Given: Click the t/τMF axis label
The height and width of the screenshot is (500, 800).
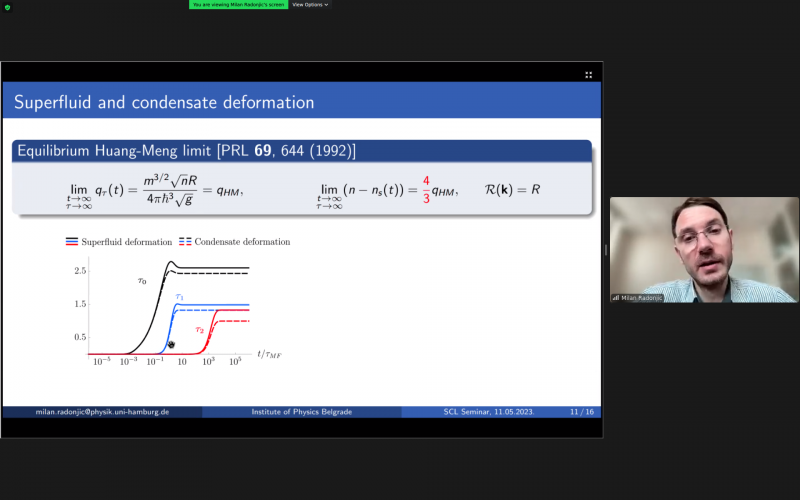Looking at the screenshot, I should [x=269, y=354].
